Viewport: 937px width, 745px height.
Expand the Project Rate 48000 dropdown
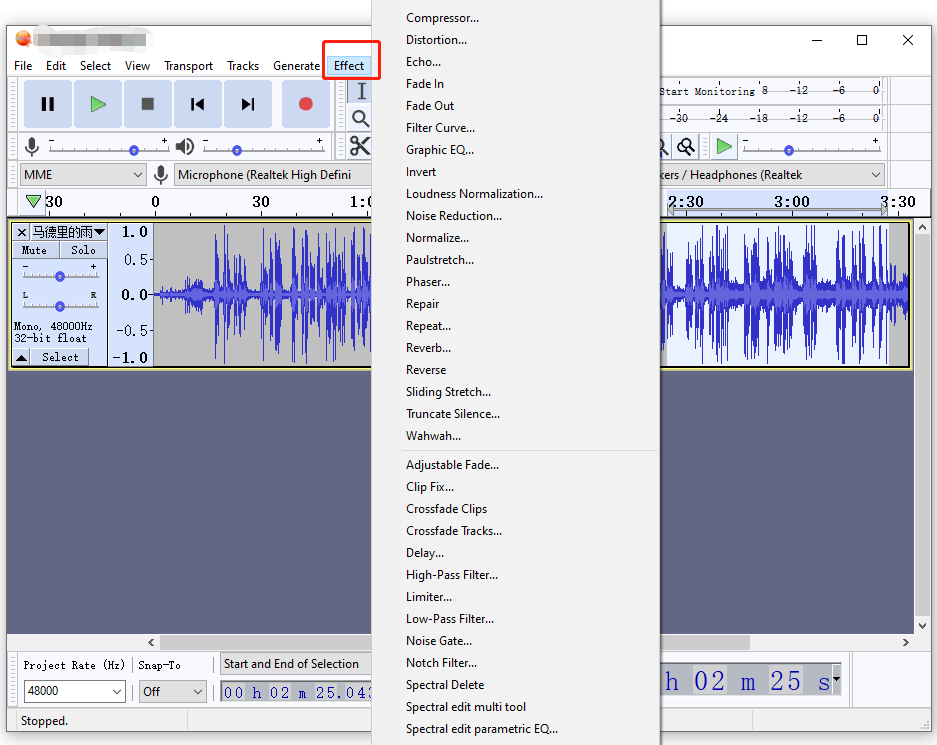[x=75, y=691]
